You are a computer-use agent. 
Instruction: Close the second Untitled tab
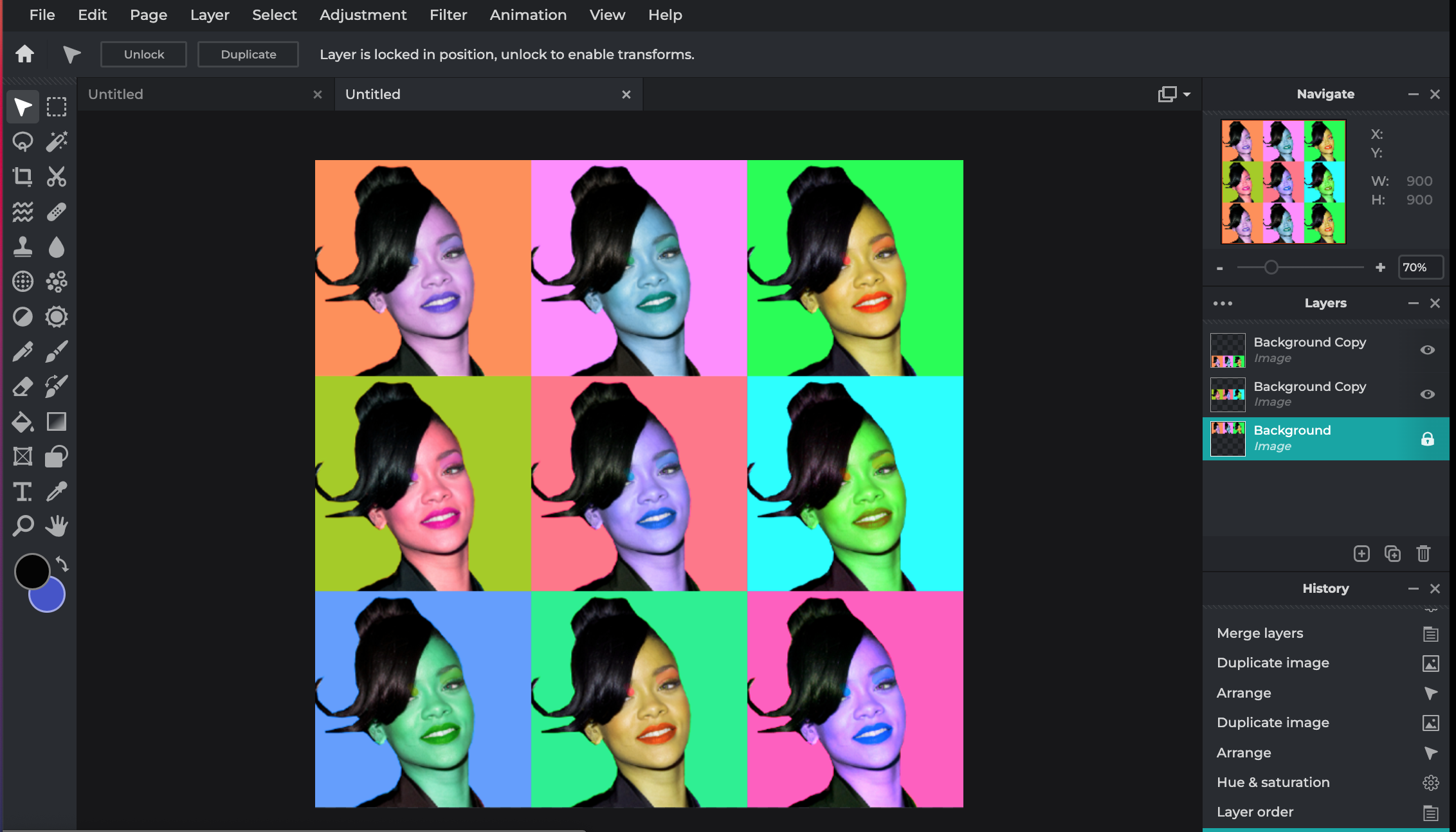click(626, 95)
